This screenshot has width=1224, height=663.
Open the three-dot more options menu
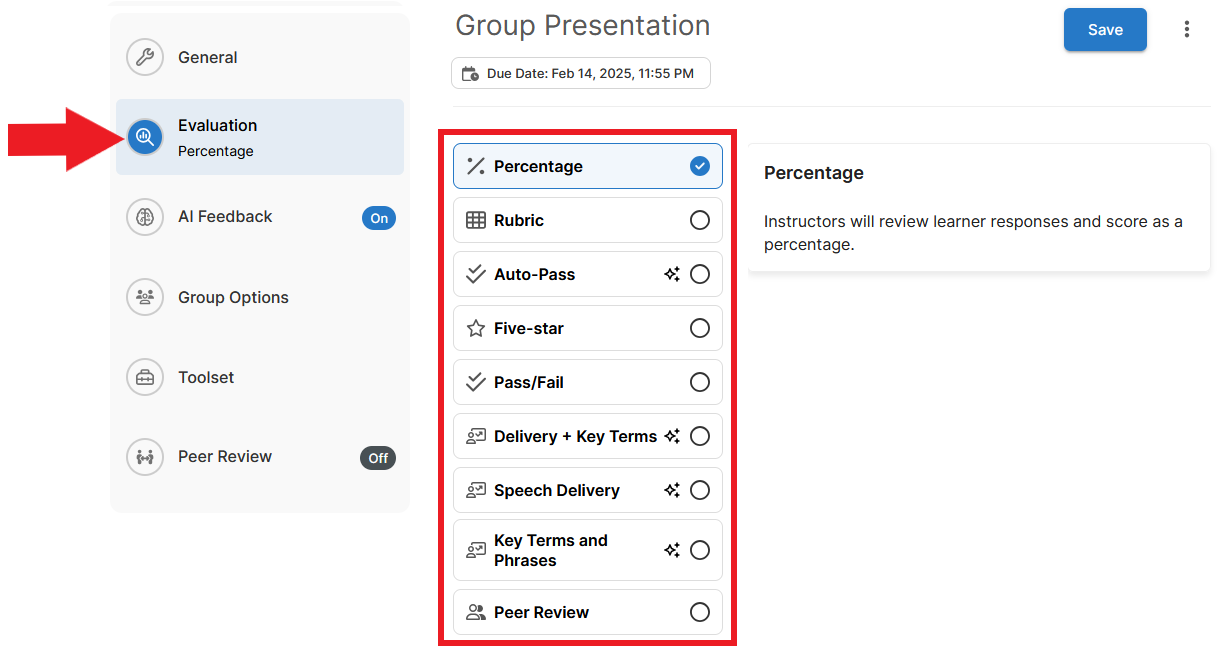click(1187, 30)
